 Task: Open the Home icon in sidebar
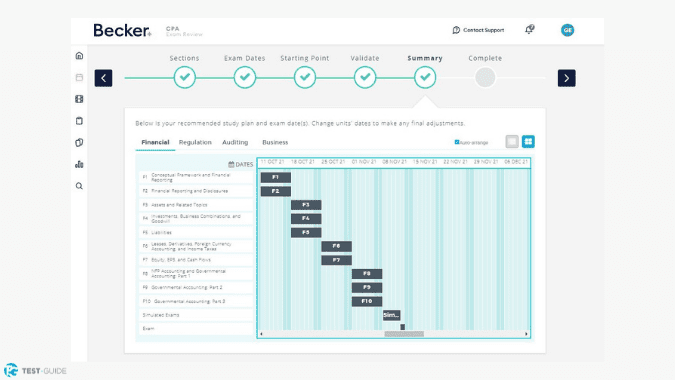pos(79,56)
